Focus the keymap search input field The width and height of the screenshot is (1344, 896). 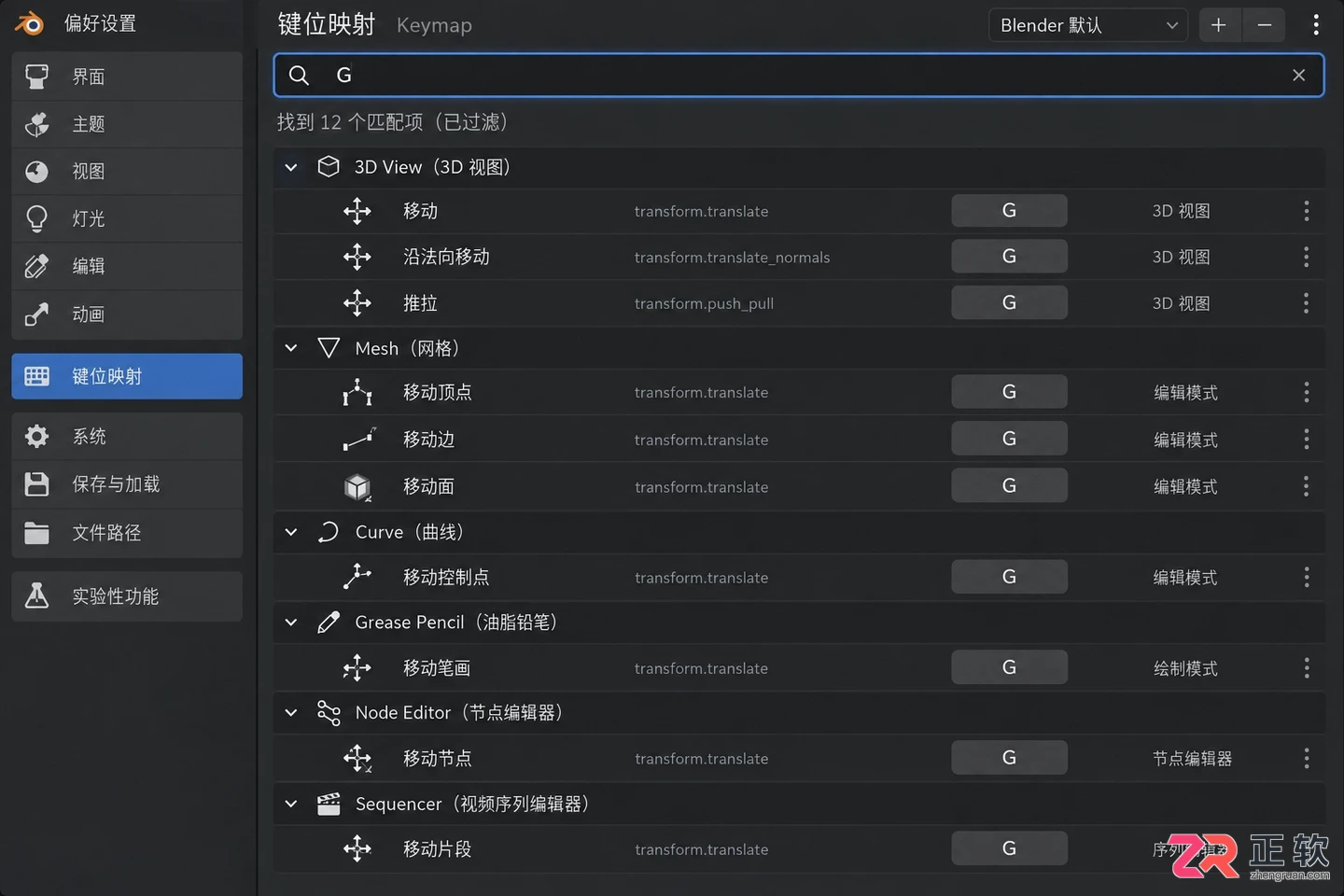(x=799, y=75)
